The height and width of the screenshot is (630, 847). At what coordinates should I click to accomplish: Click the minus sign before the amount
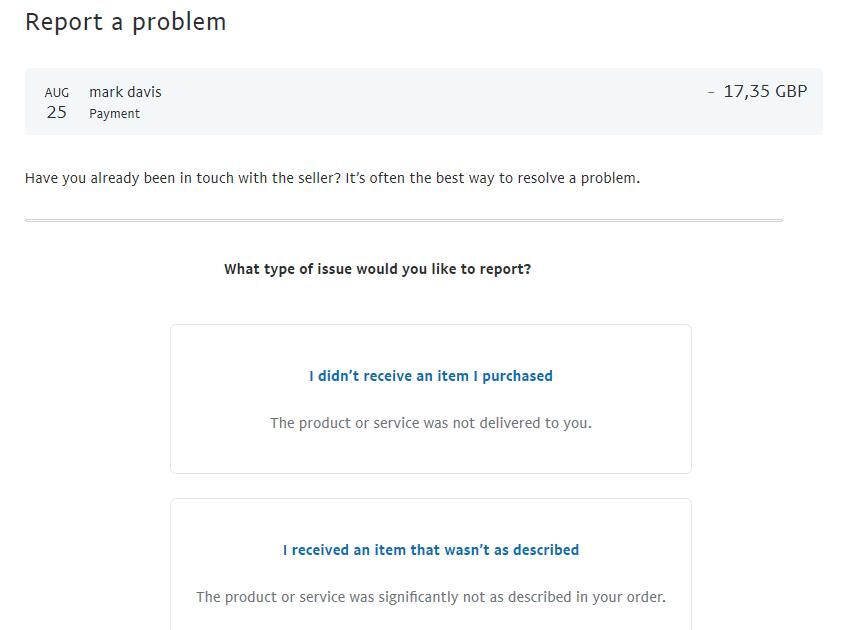[x=711, y=92]
